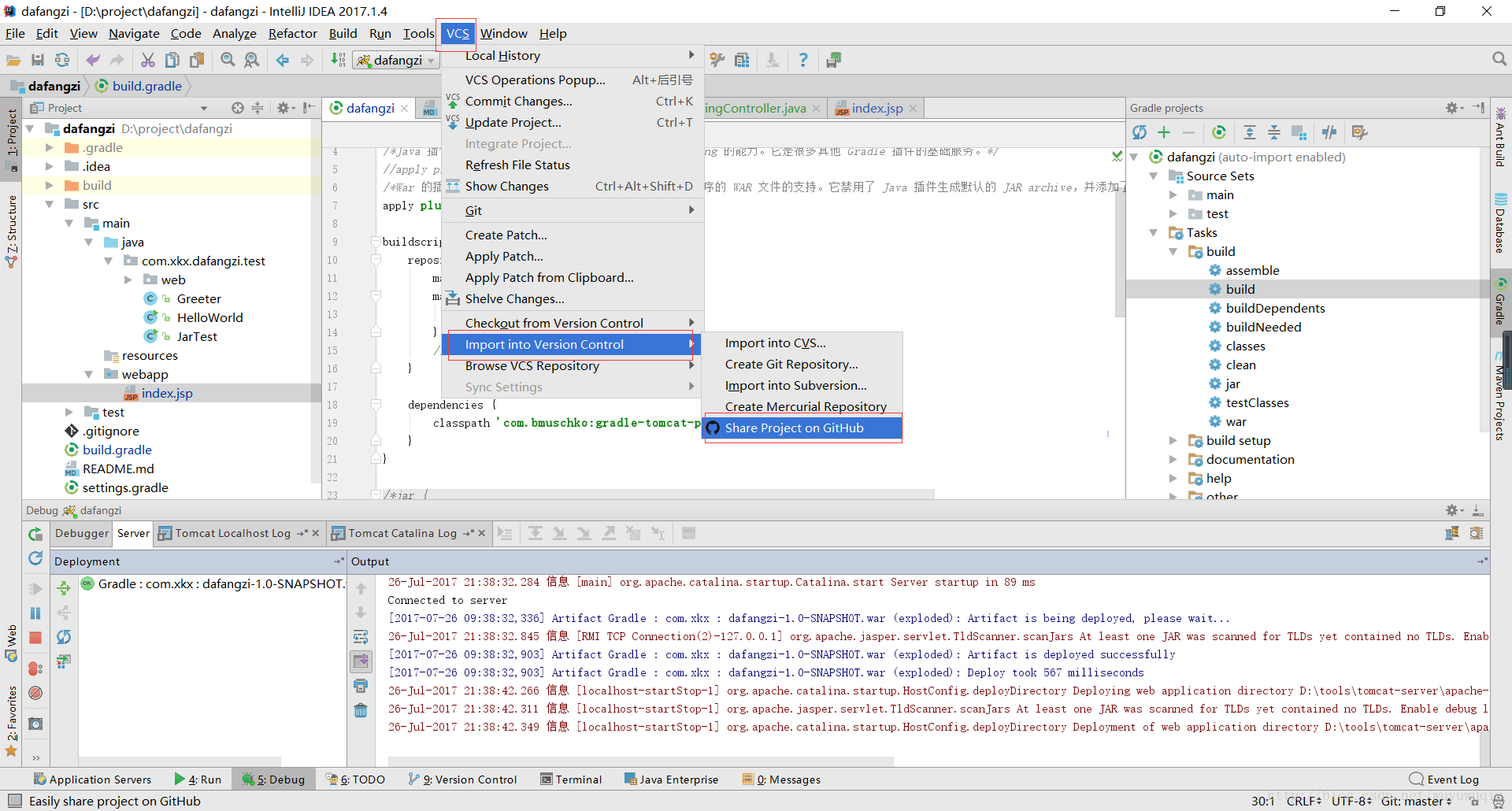Toggle Structure tool window side tab

(x=11, y=231)
